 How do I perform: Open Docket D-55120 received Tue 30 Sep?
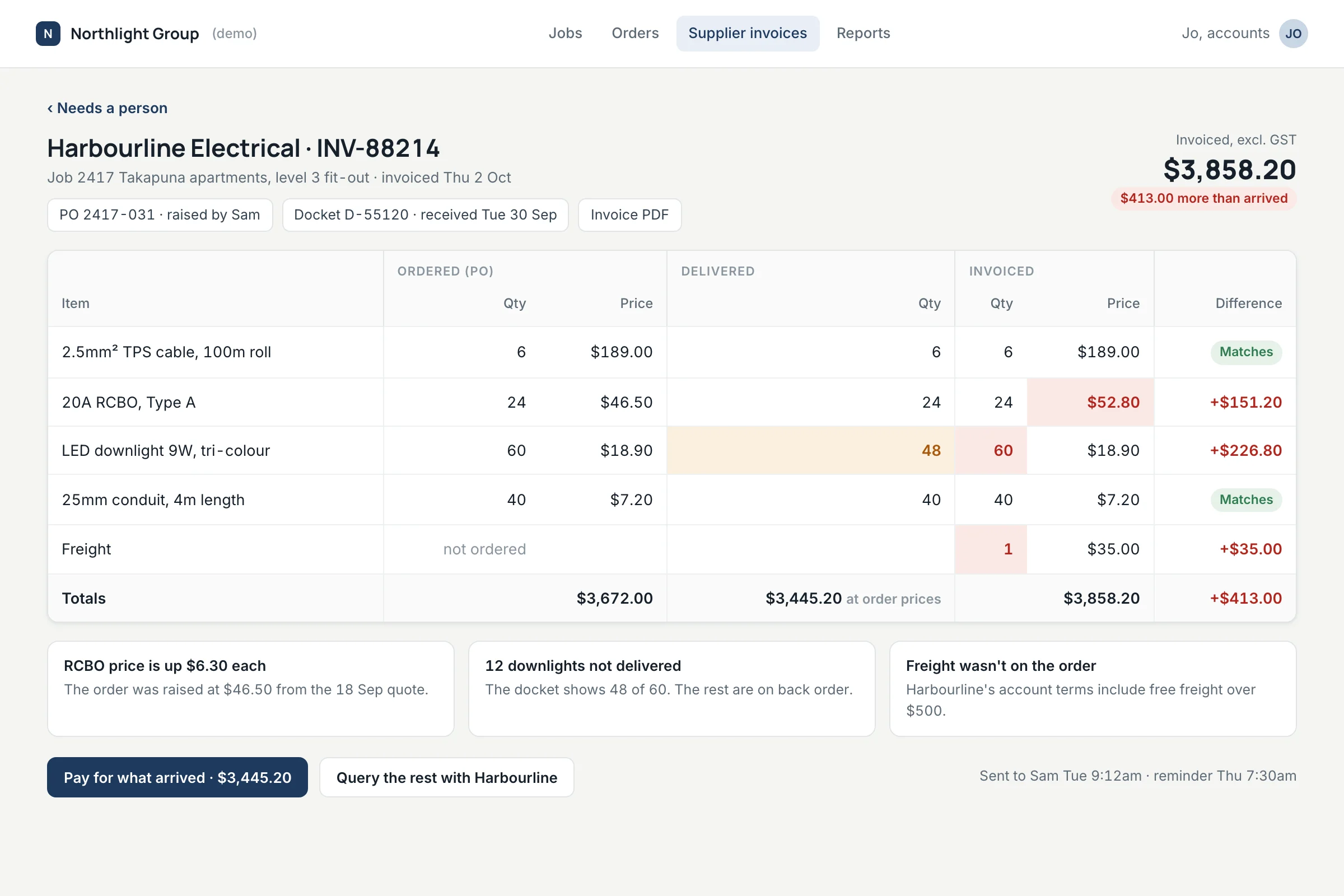click(x=425, y=215)
